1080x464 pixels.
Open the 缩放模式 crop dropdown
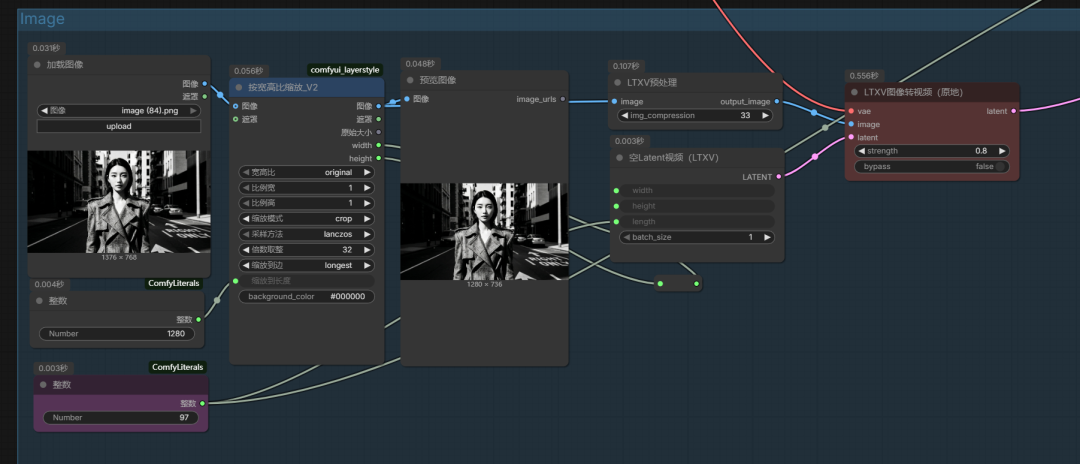coord(307,219)
